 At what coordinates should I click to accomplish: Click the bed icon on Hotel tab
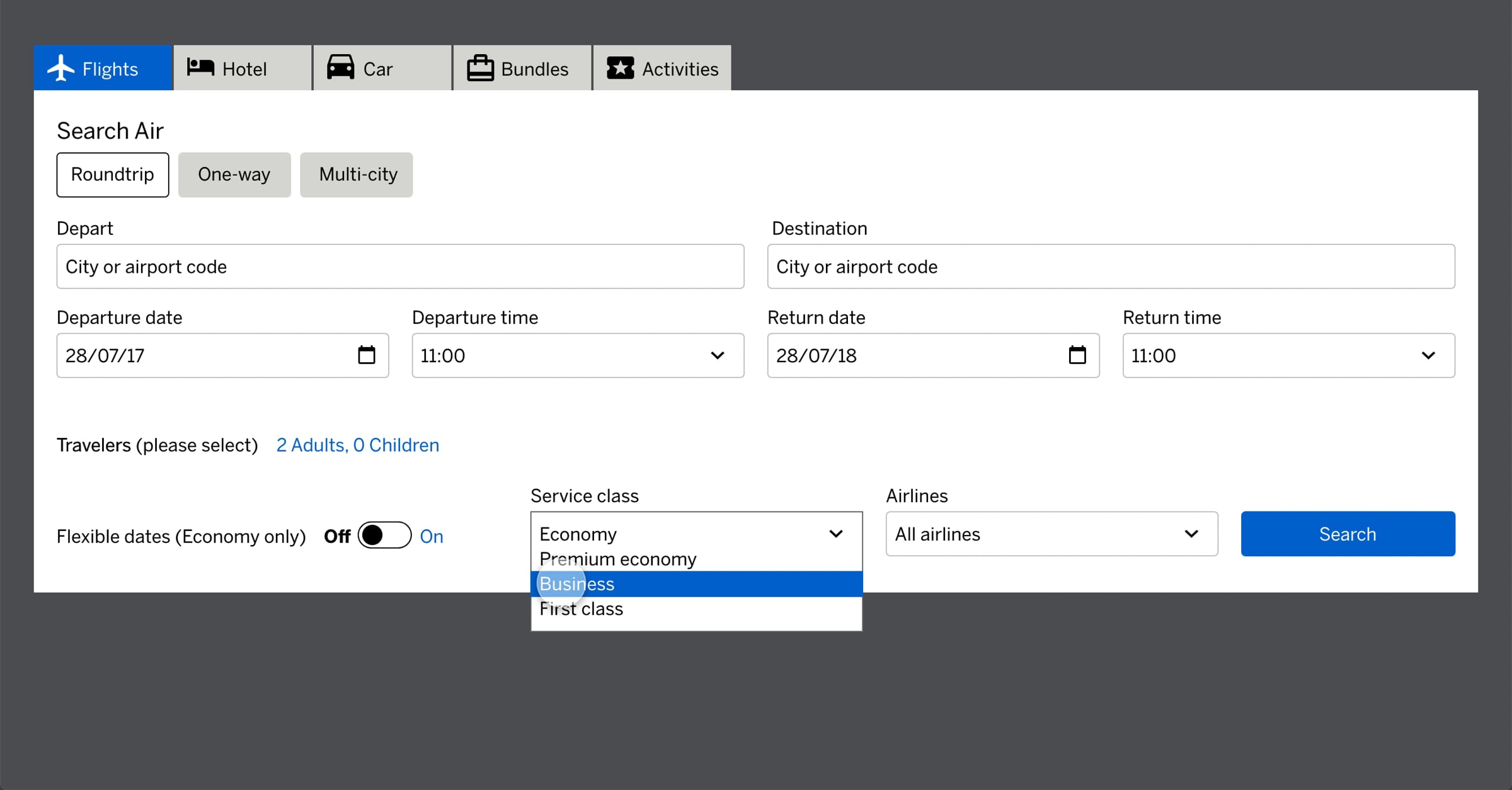tap(201, 67)
